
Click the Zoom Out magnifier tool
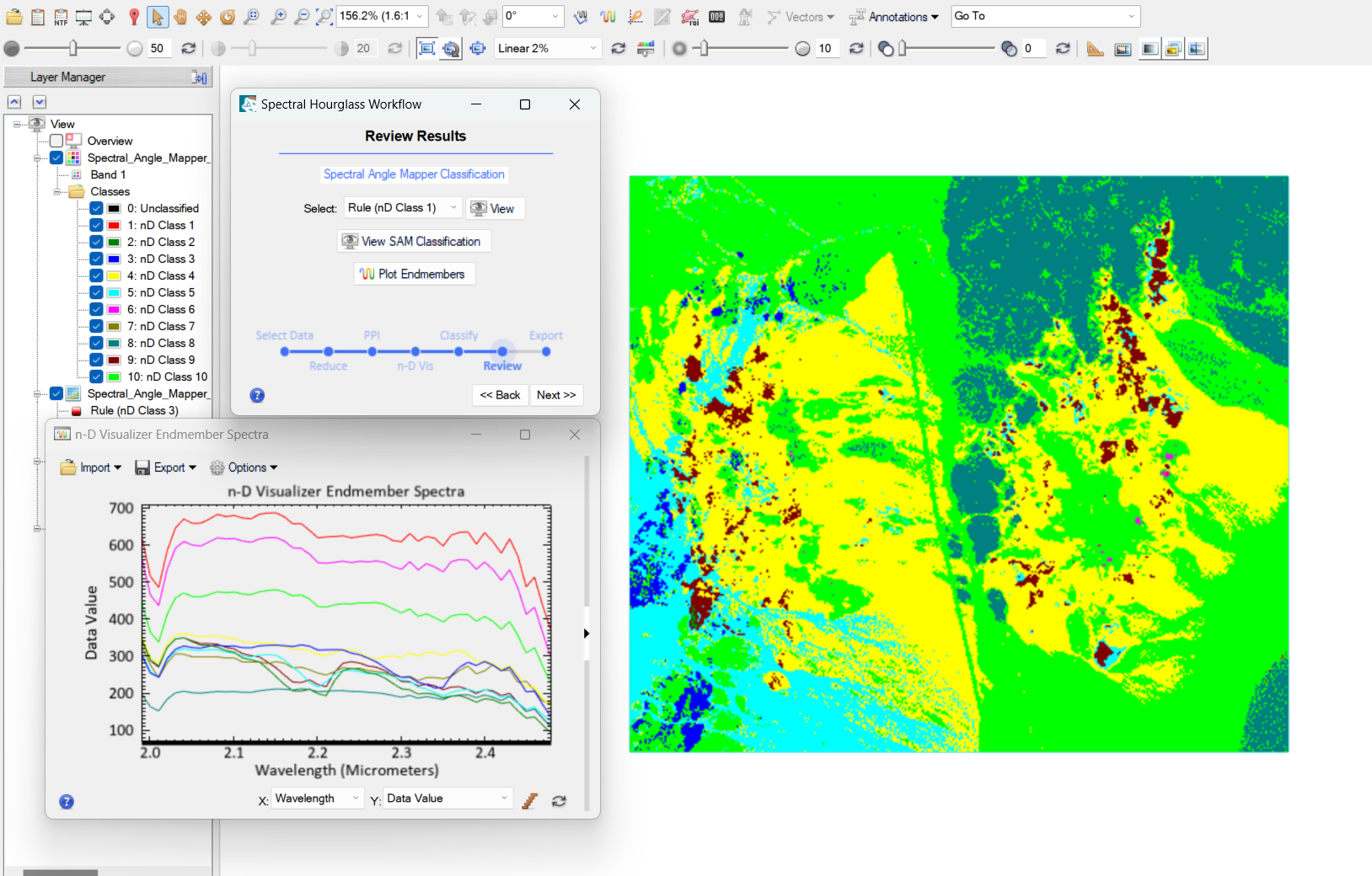301,17
